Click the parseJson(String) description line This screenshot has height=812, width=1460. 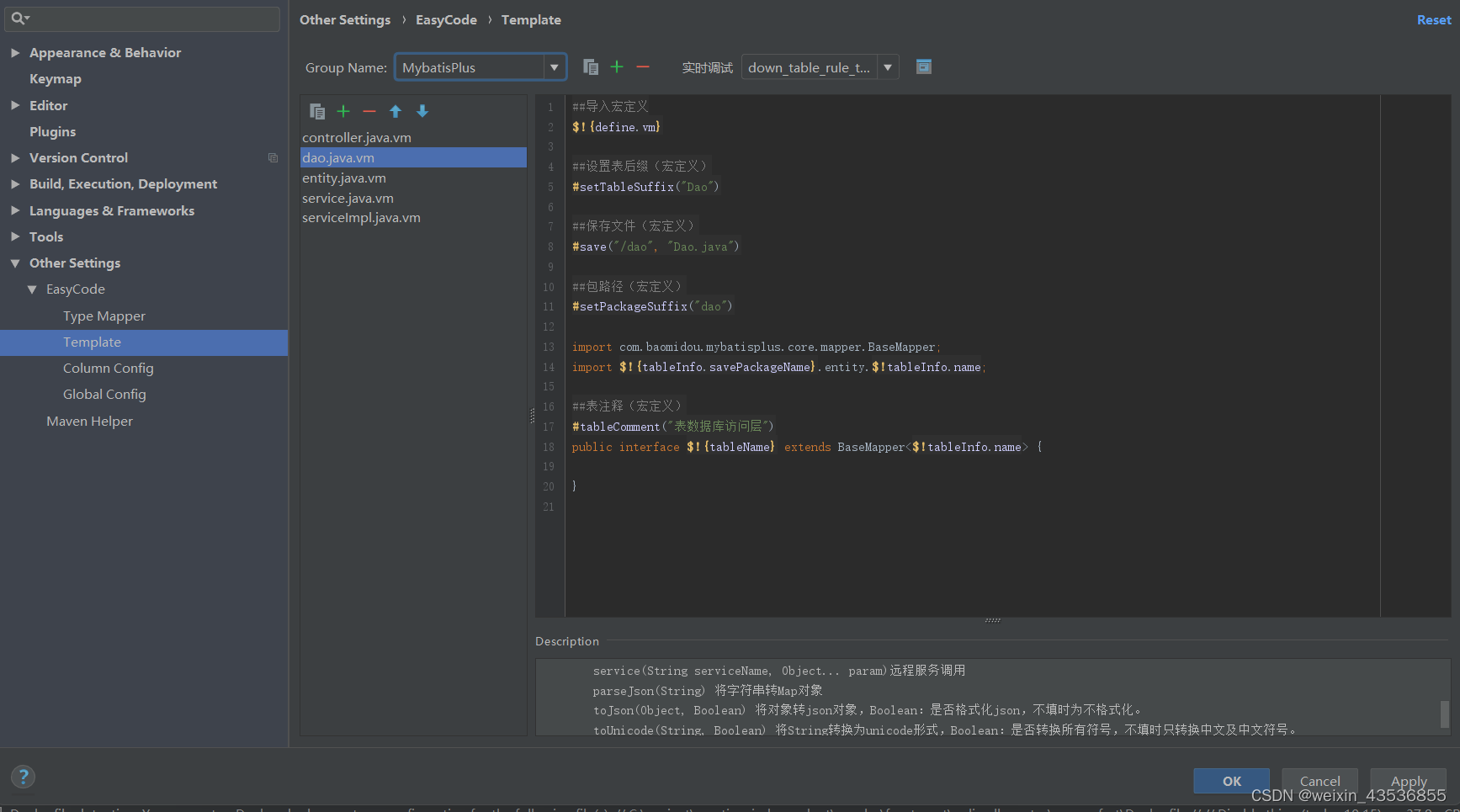[708, 691]
